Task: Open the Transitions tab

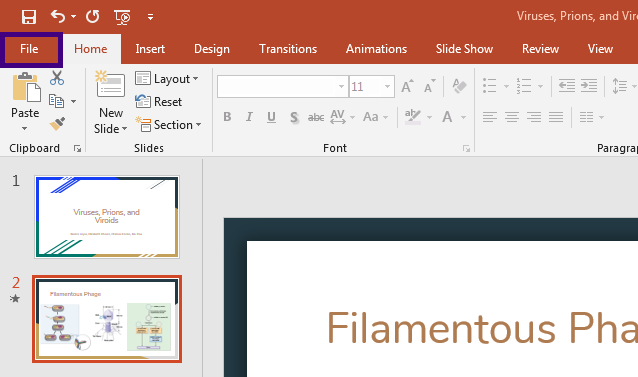Action: pos(288,49)
